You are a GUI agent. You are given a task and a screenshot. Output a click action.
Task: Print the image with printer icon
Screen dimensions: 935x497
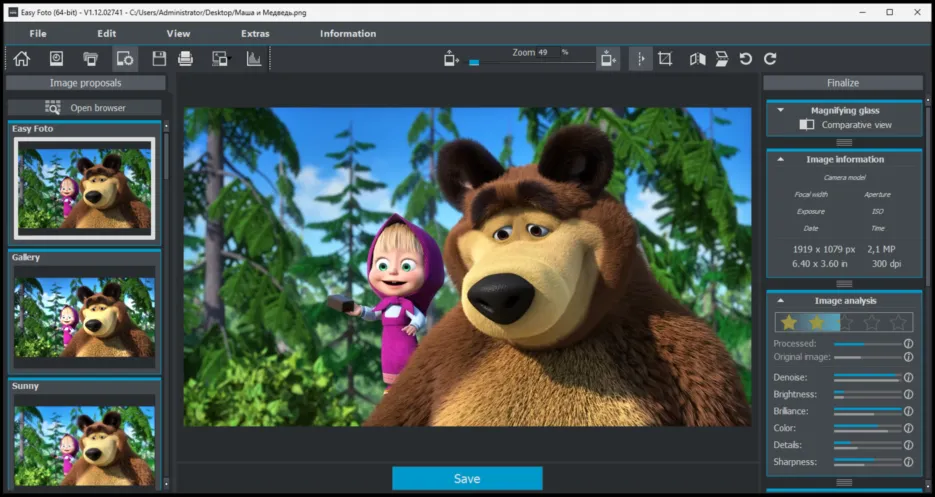pos(185,58)
